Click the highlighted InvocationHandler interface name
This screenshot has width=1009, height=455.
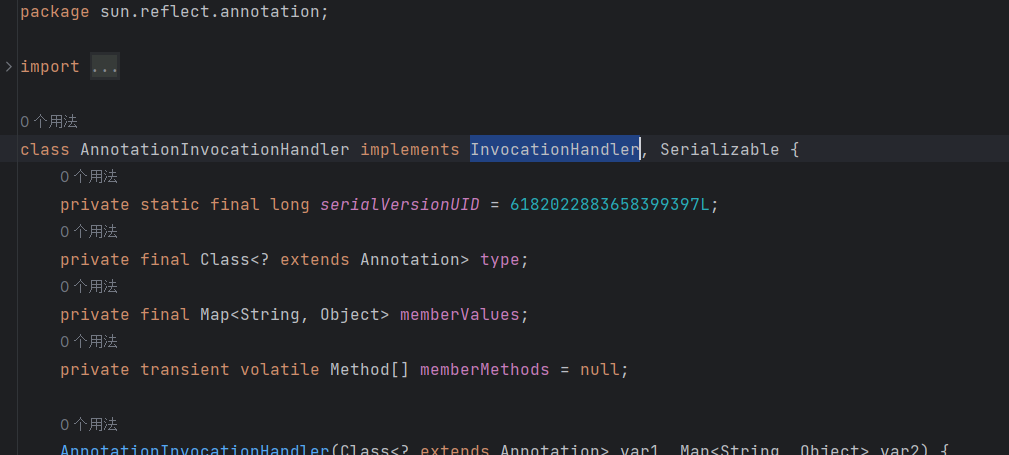click(555, 149)
